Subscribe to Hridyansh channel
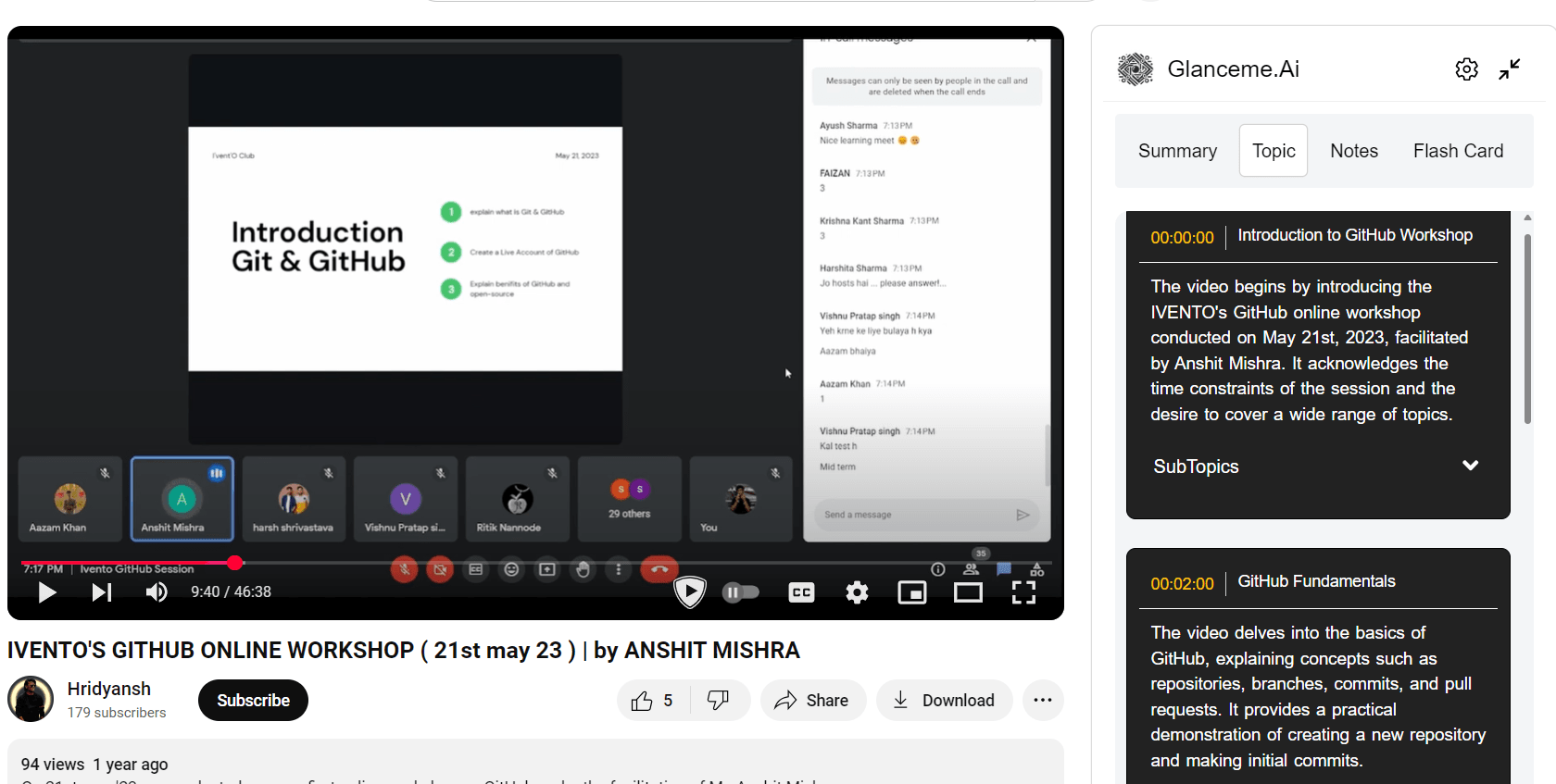The width and height of the screenshot is (1556, 784). (253, 701)
